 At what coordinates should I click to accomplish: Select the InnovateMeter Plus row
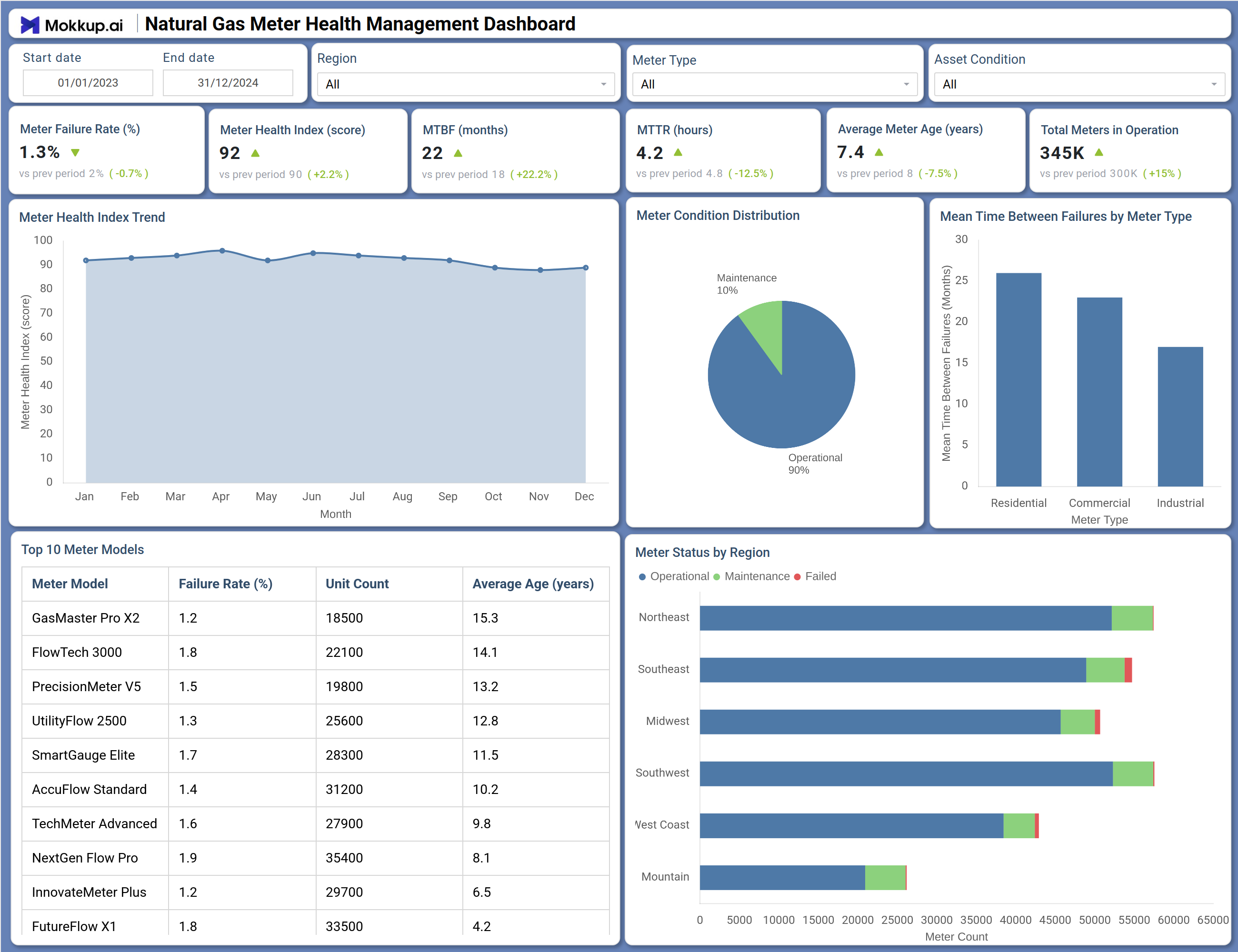click(x=316, y=892)
